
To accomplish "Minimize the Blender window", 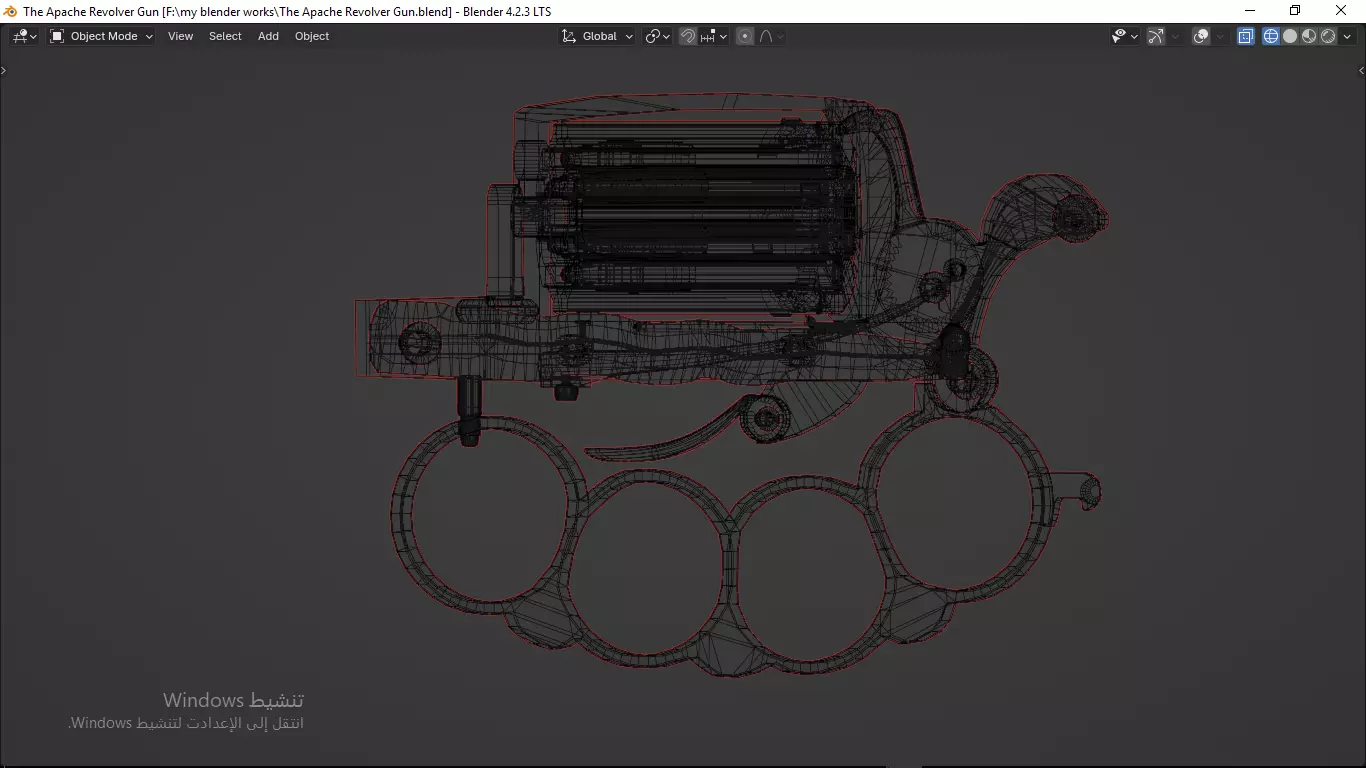I will 1249,11.
